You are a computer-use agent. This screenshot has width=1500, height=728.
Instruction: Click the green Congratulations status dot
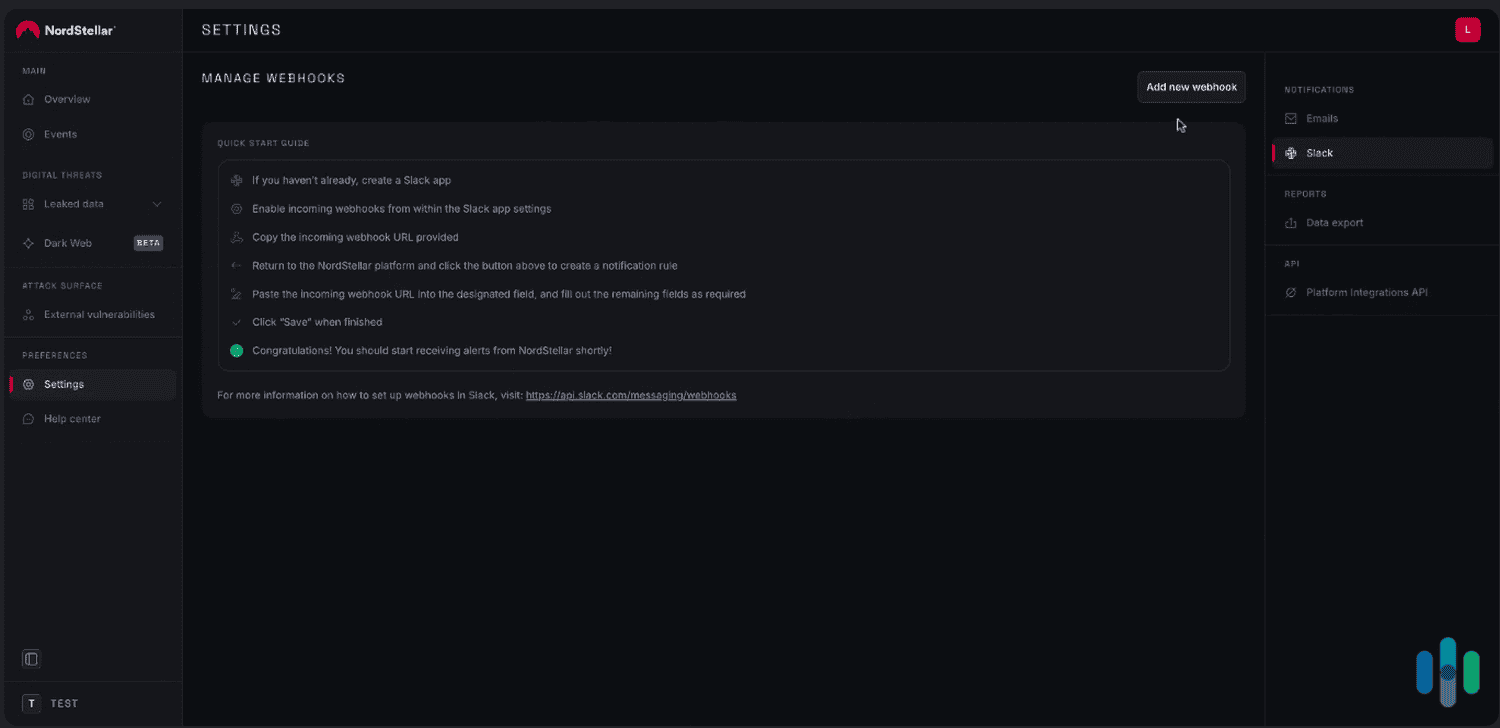click(x=237, y=351)
